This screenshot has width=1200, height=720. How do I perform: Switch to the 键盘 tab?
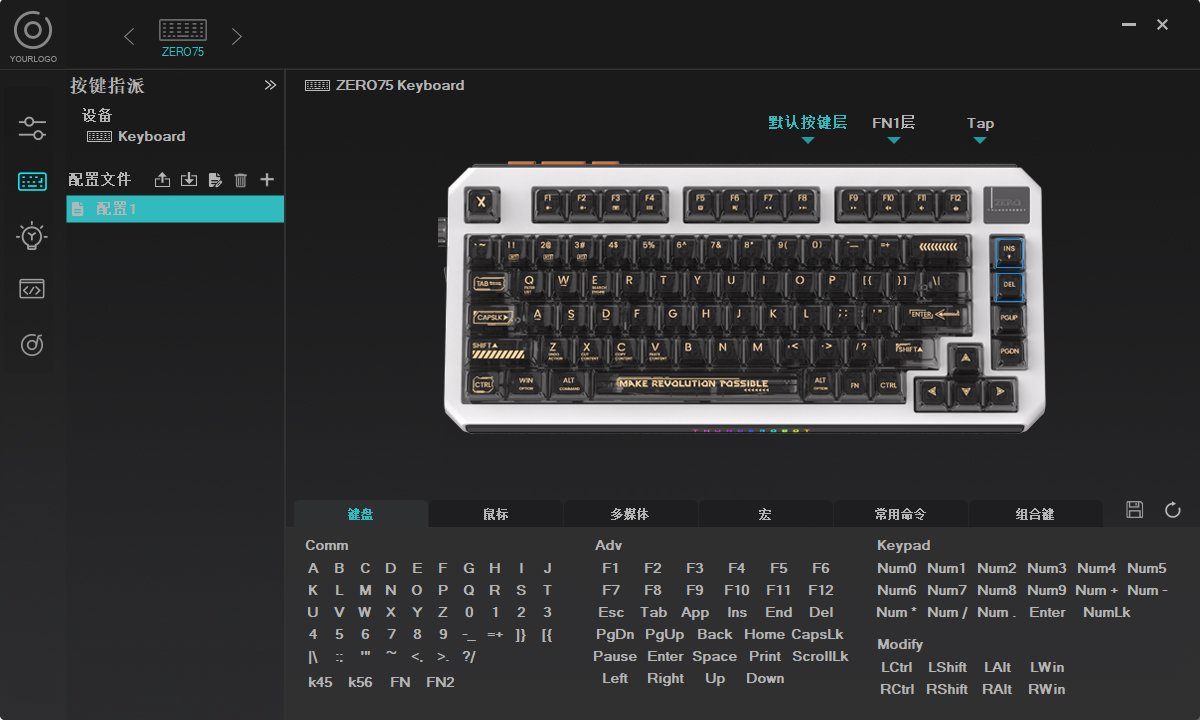point(361,514)
